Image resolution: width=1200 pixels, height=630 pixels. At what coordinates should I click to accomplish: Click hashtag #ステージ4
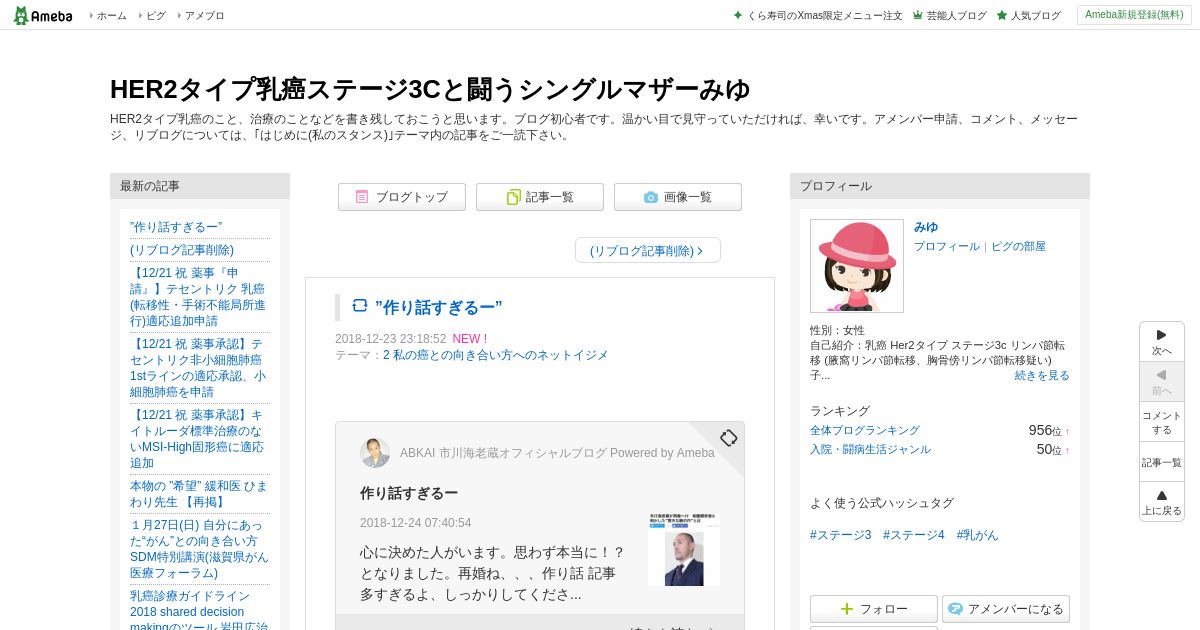click(914, 535)
